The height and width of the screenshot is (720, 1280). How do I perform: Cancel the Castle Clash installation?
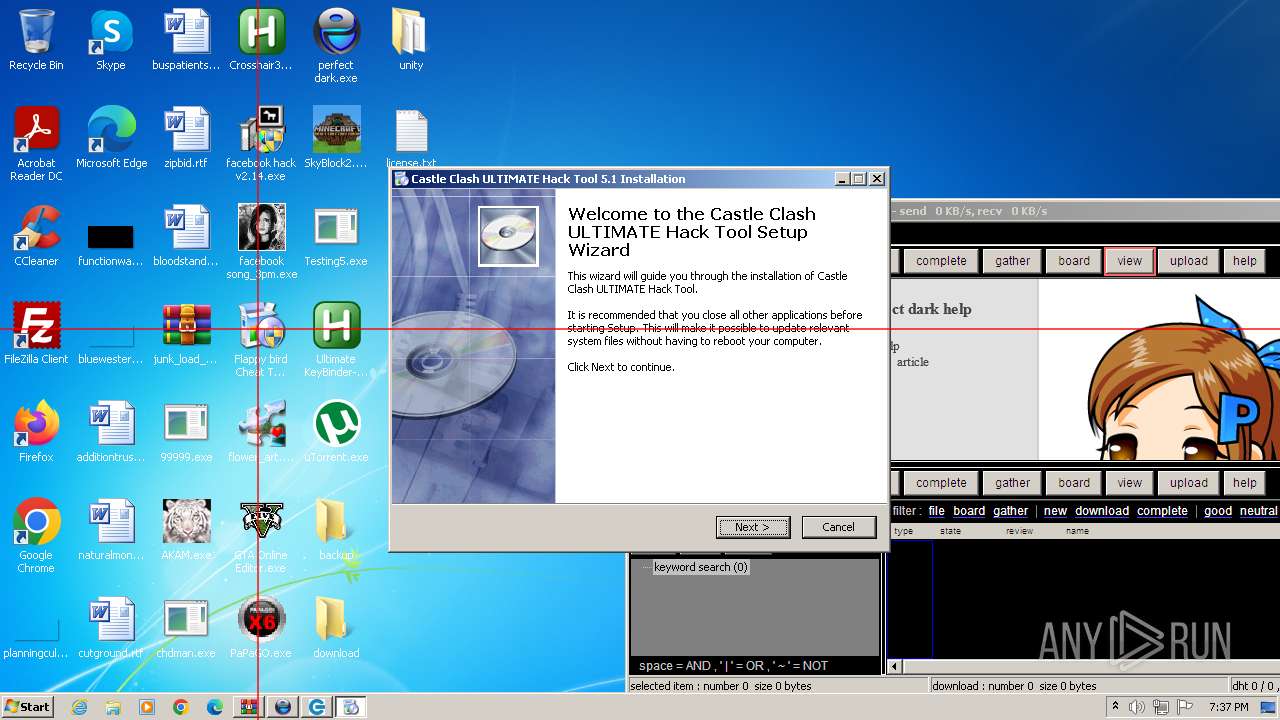point(838,527)
